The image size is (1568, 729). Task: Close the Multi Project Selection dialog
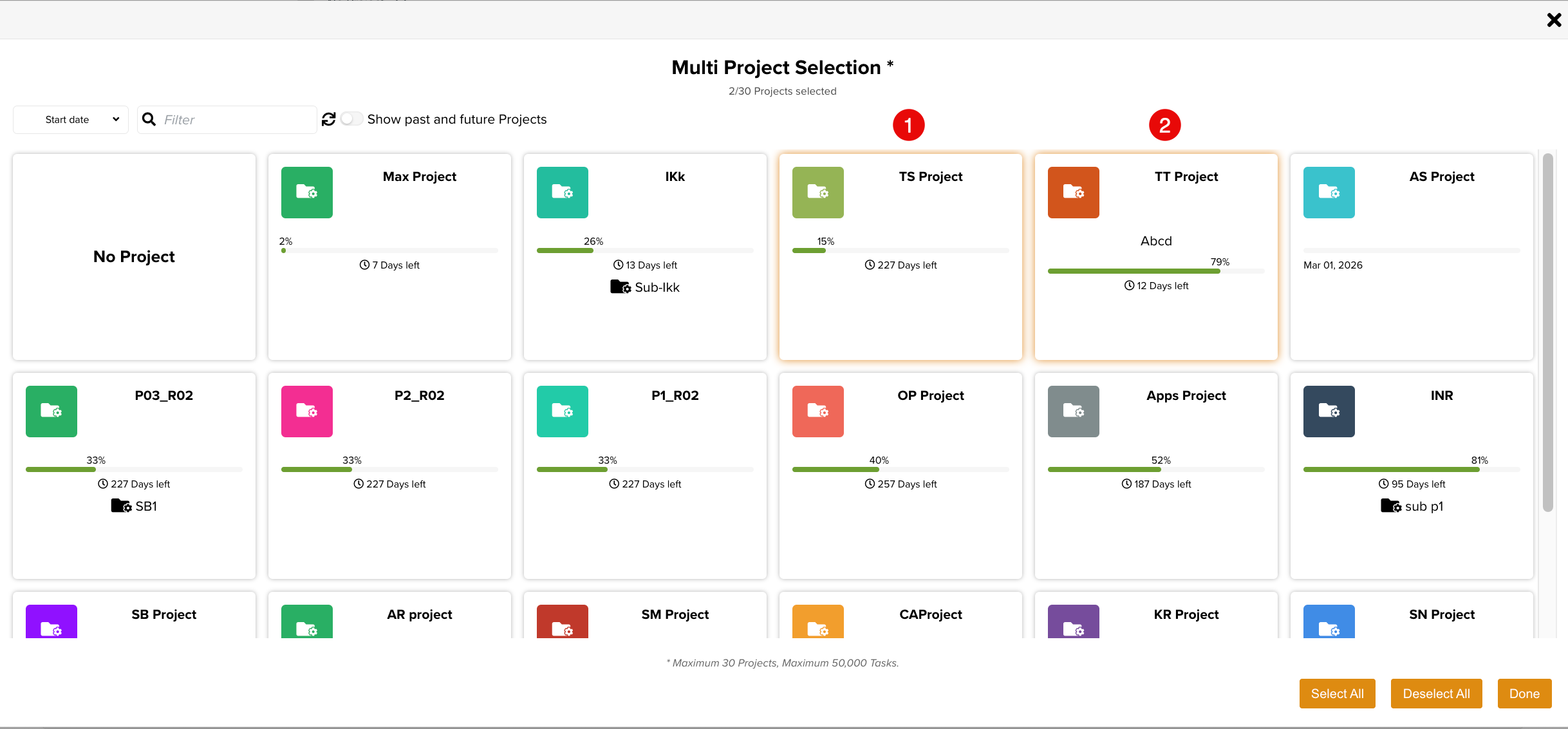point(1554,20)
